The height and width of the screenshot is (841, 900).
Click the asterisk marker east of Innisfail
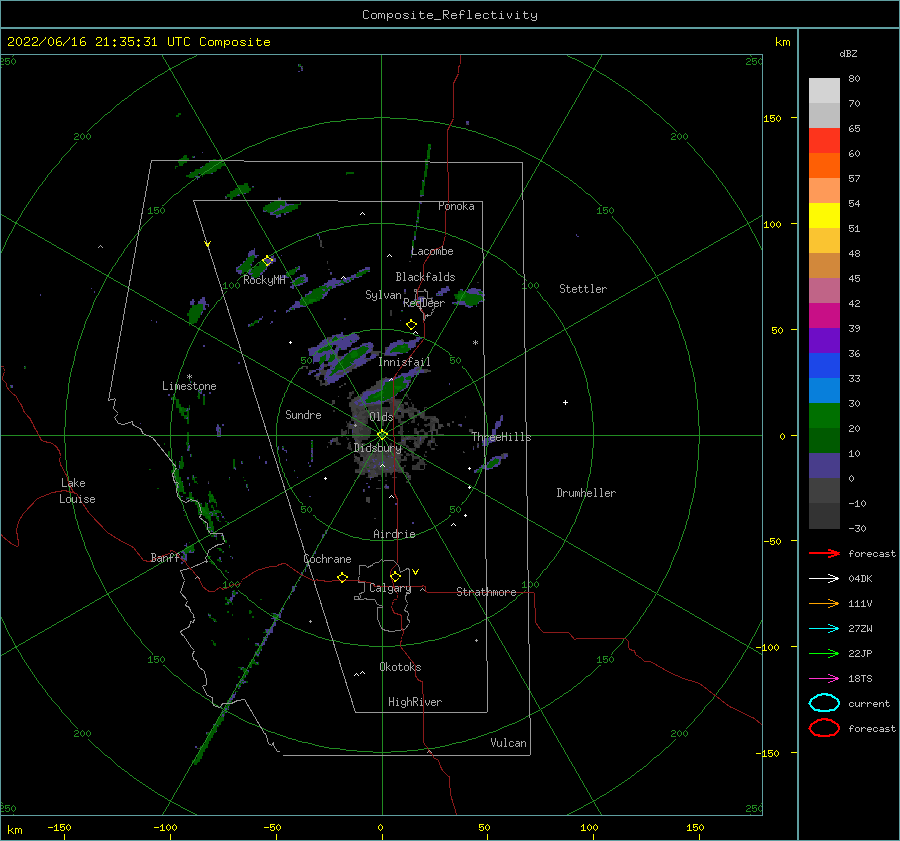pyautogui.click(x=475, y=343)
